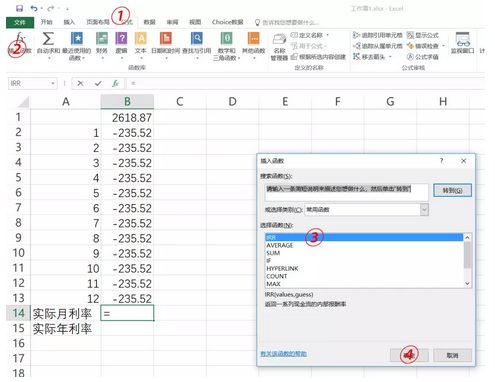Open the 数学和三角函数 menu
This screenshot has width=495, height=382.
(227, 46)
